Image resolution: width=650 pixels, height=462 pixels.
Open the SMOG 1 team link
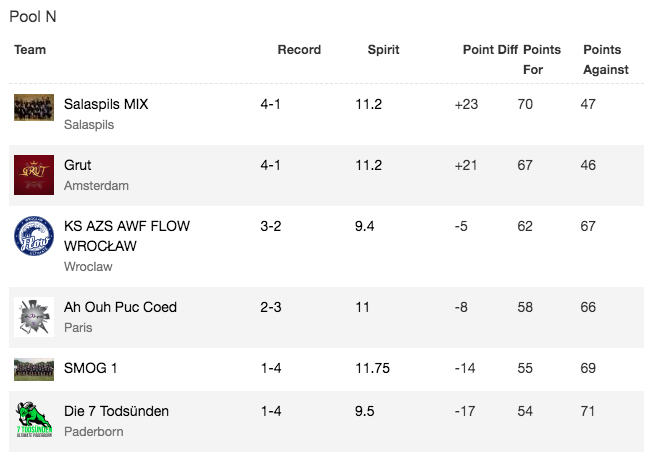(90, 368)
